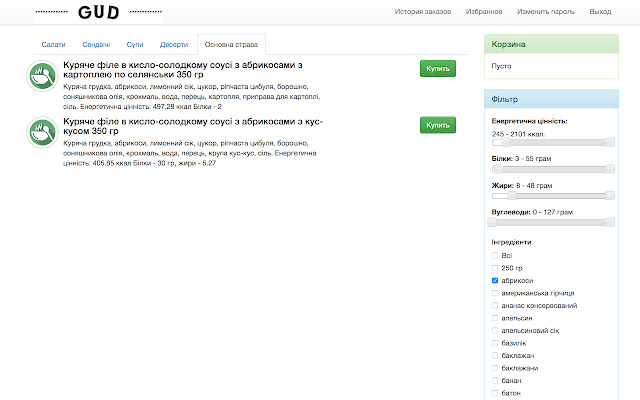The width and height of the screenshot is (640, 400).
Task: Check the американська гірчиця checkbox
Action: (495, 293)
